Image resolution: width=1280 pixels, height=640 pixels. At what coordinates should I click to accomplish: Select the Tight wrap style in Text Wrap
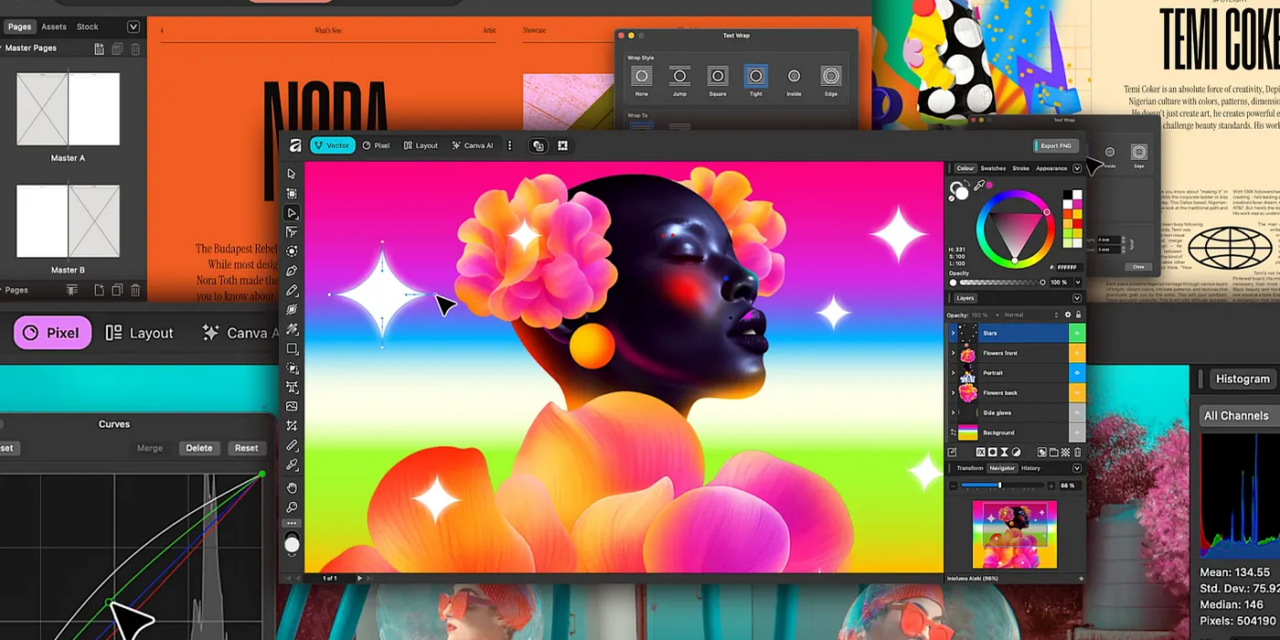[755, 76]
